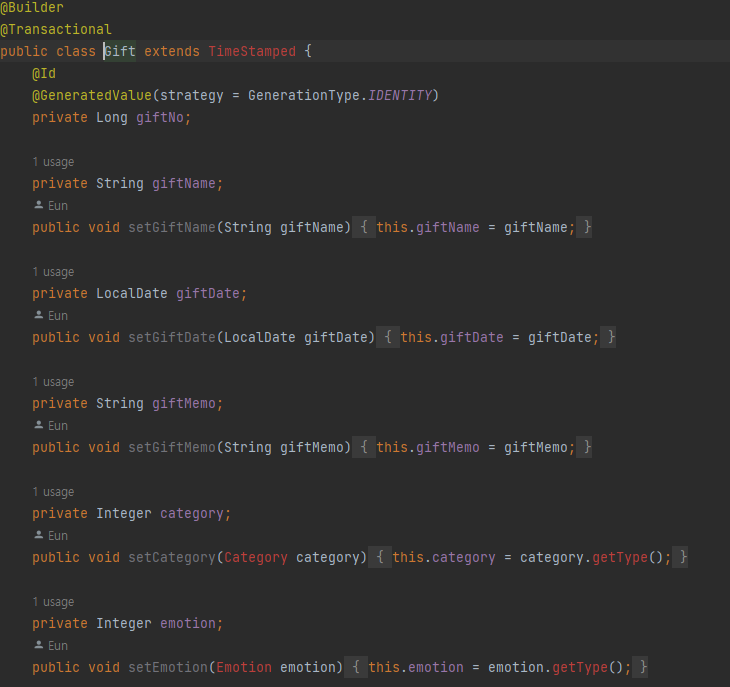This screenshot has height=687, width=730.
Task: Click the @Id annotation
Action: (x=44, y=74)
